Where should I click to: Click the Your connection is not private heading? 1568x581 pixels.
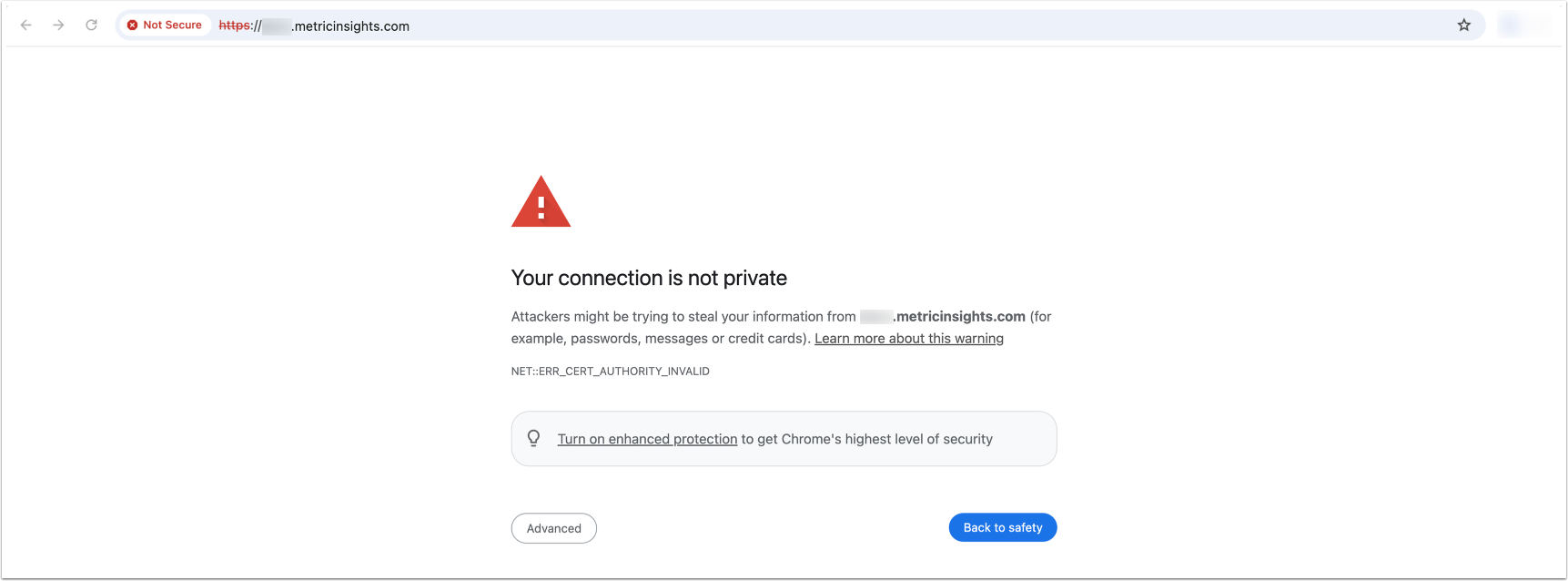(x=649, y=278)
